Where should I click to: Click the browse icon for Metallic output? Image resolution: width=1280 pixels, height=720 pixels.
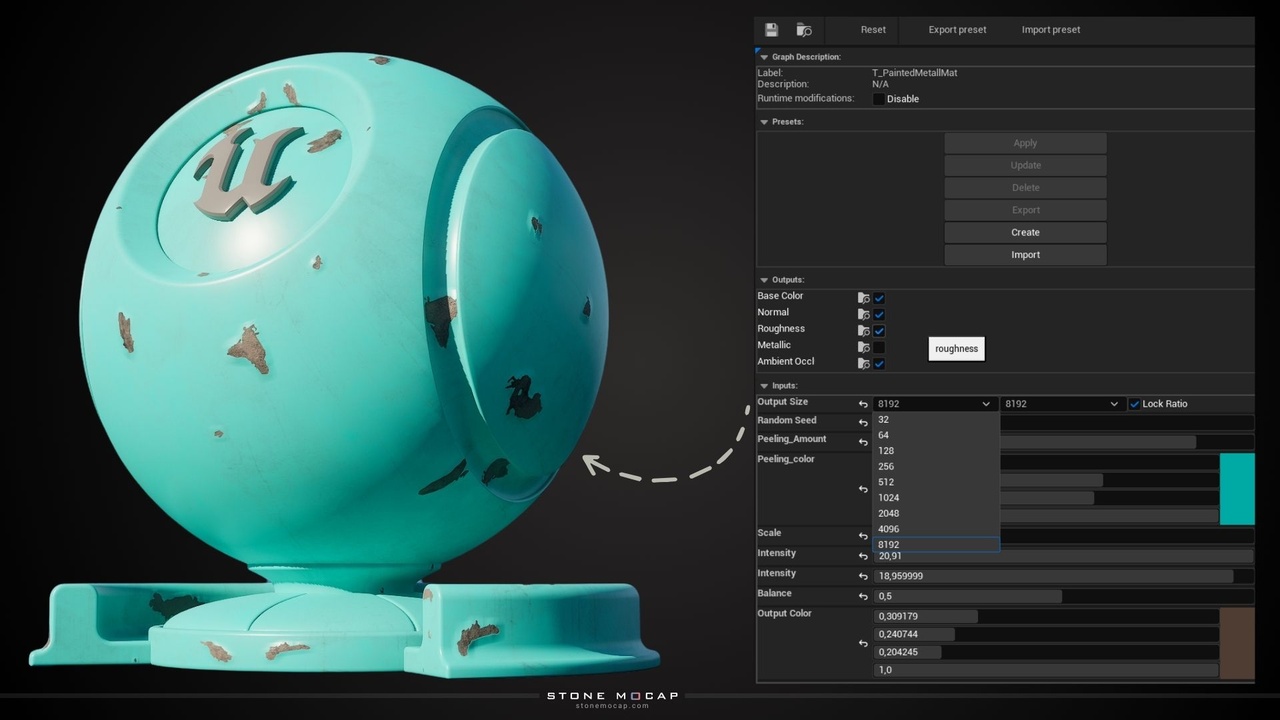(x=864, y=347)
